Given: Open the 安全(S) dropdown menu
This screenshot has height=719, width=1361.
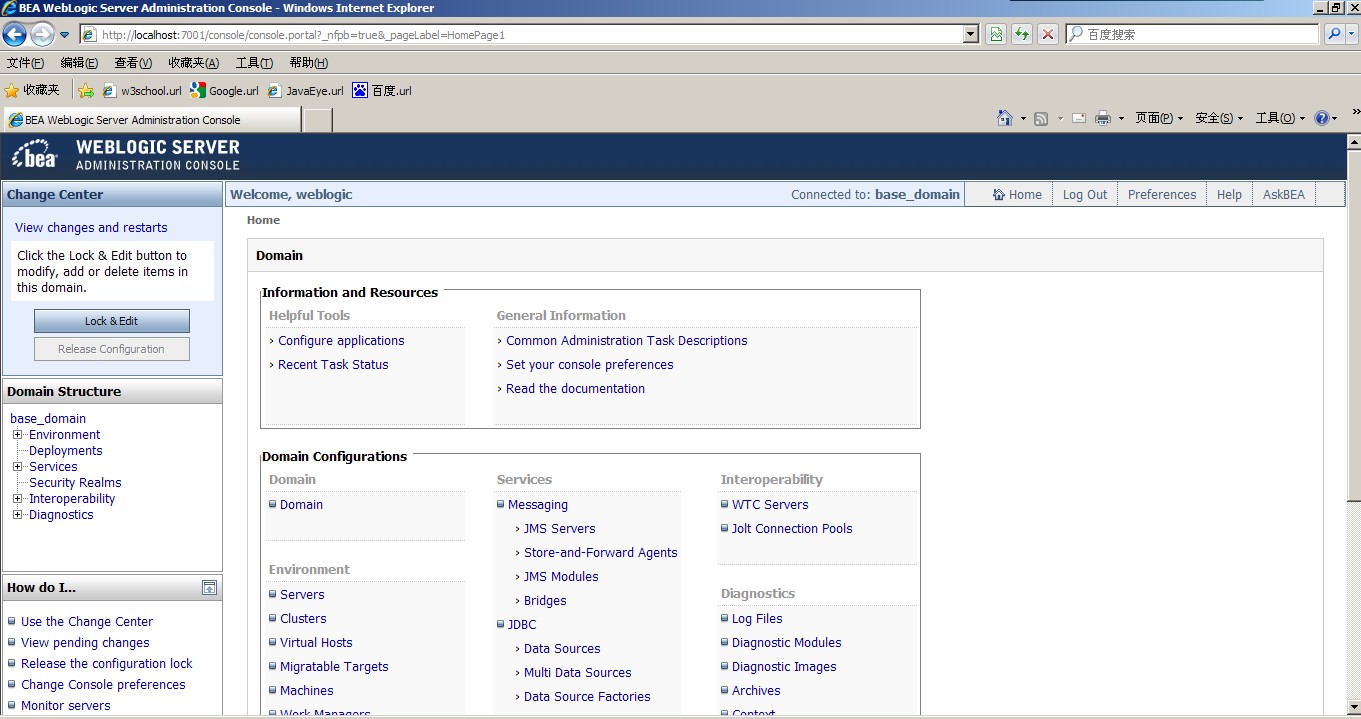Looking at the screenshot, I should 1219,118.
